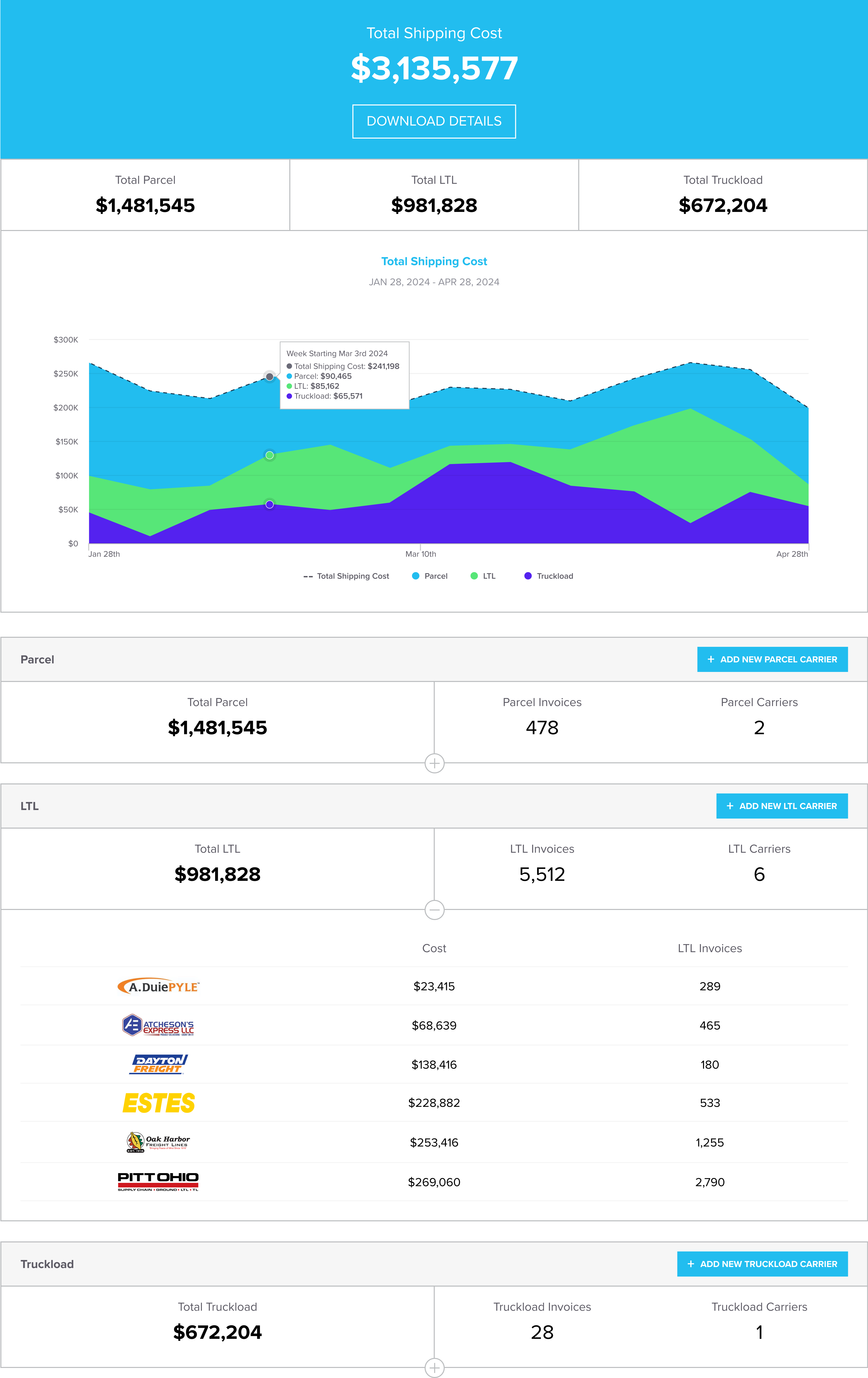Add a new LTL carrier
868x1378 pixels.
pos(782,806)
